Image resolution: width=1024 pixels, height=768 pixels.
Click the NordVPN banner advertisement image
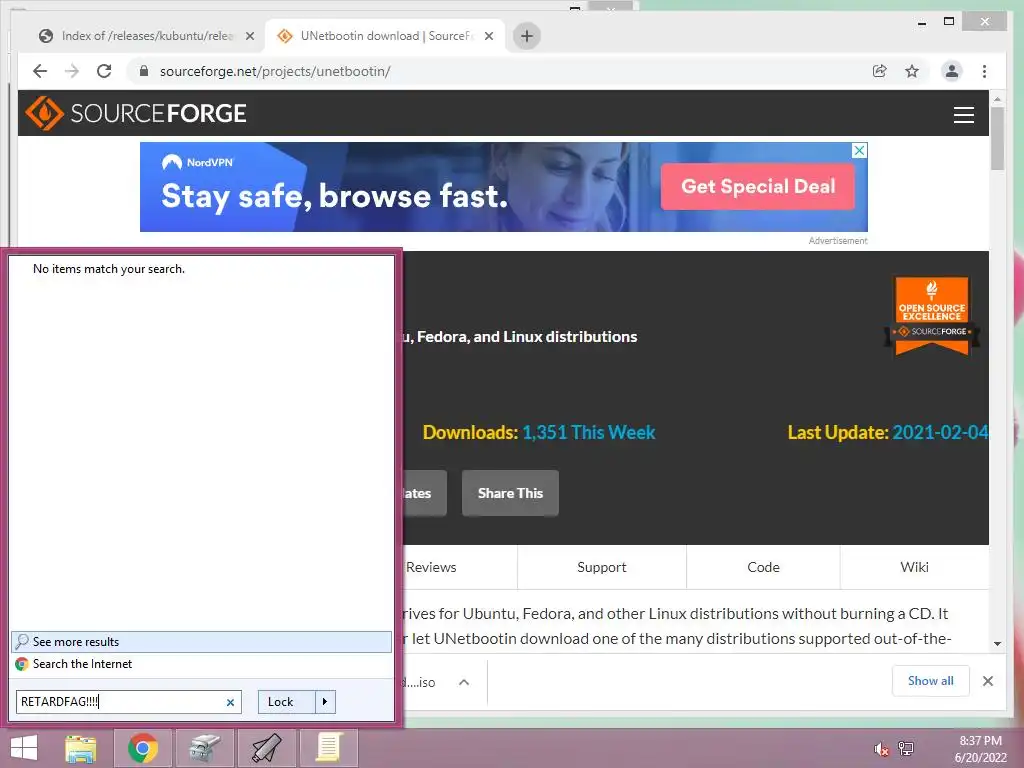click(x=504, y=187)
